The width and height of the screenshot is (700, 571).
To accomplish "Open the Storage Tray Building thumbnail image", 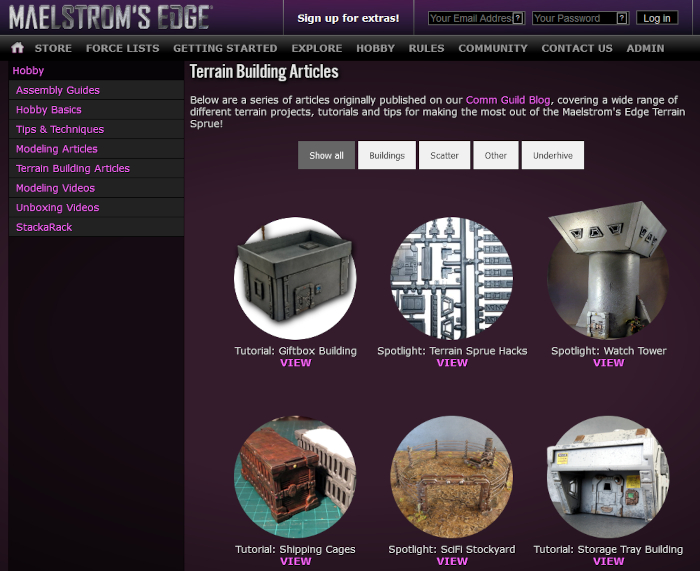I will [x=608, y=477].
